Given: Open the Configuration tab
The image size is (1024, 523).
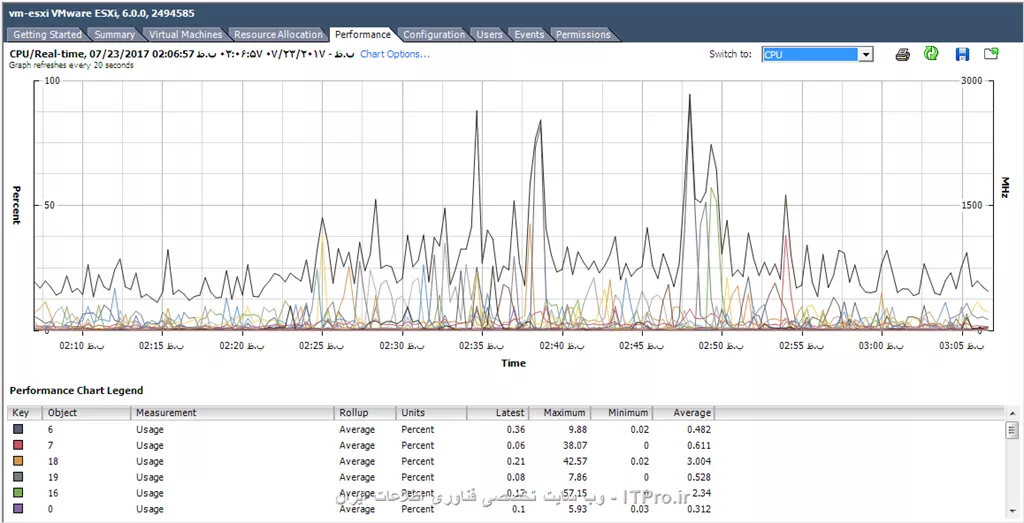Looking at the screenshot, I should [434, 34].
